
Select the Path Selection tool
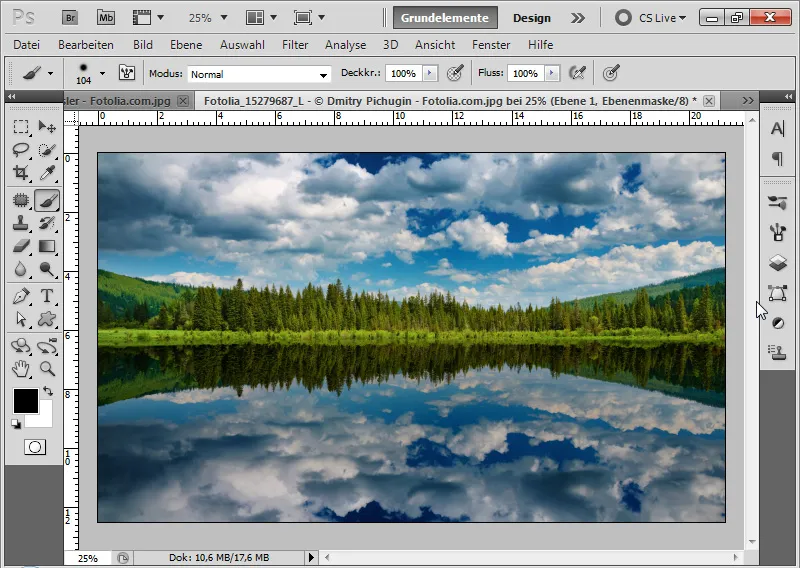pyautogui.click(x=20, y=319)
